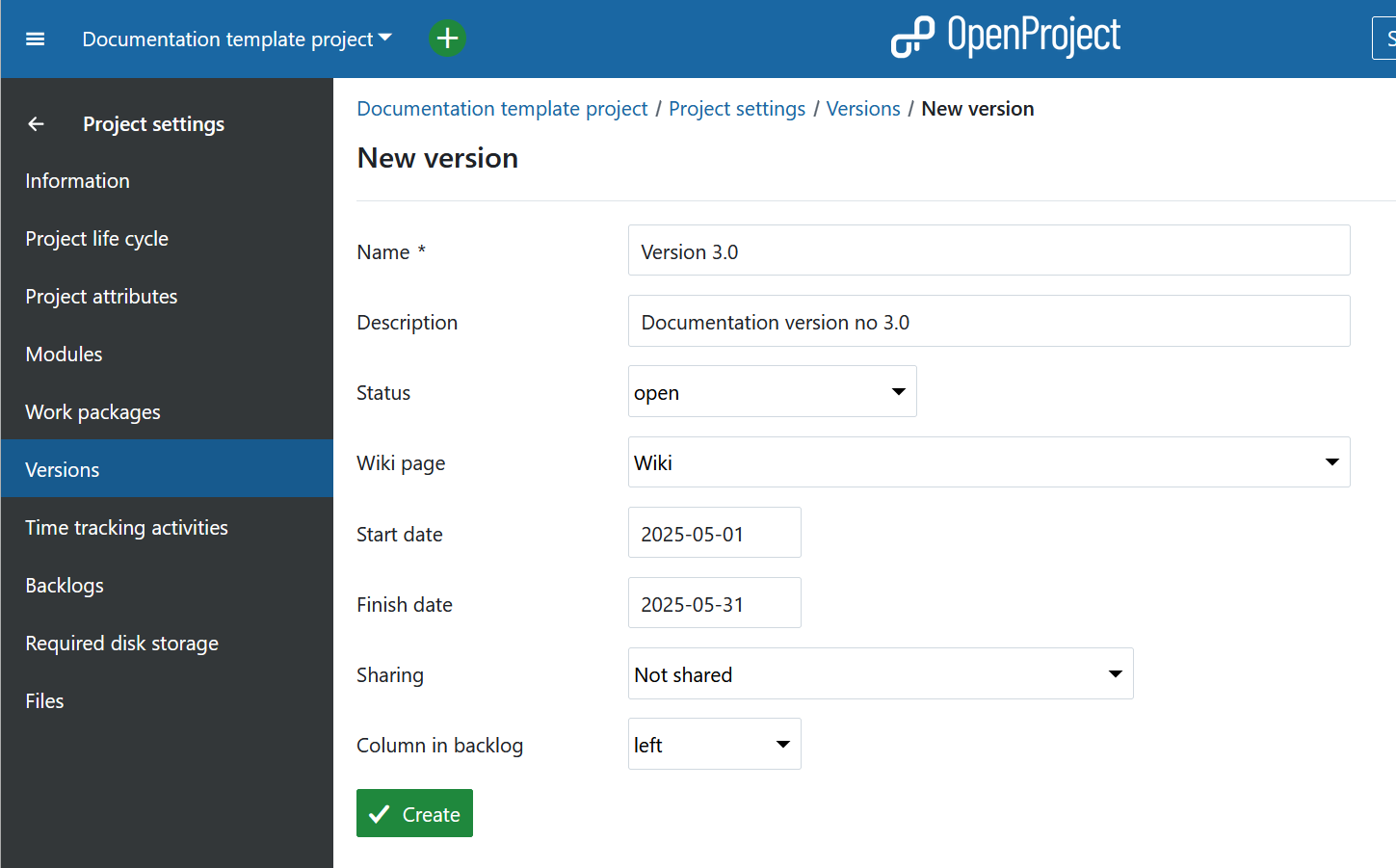The image size is (1396, 868).
Task: Select Versions in the sidebar
Action: 167,468
